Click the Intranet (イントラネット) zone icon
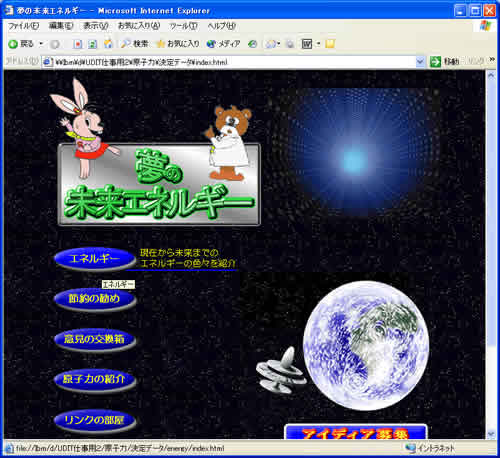Screen dimensions: 500x458 tap(411, 448)
